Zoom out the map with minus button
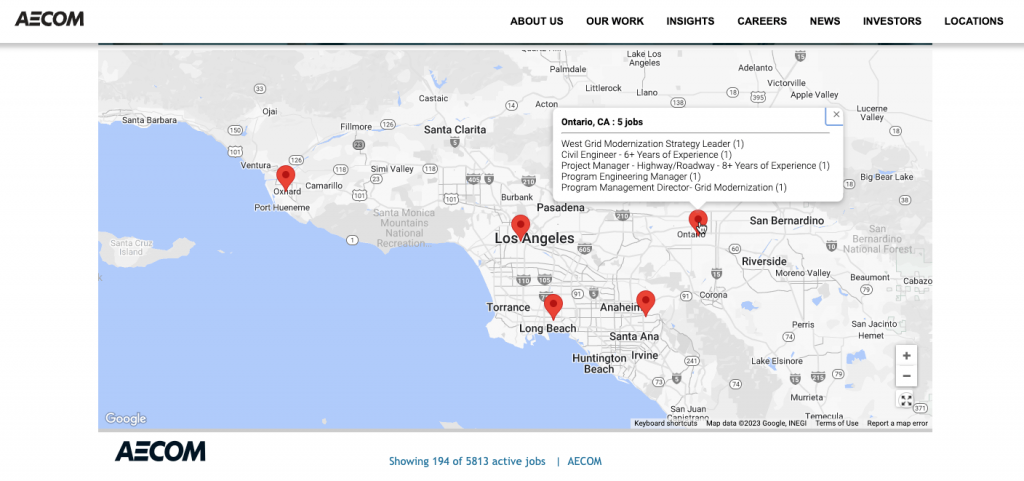1024x481 pixels. pyautogui.click(x=906, y=376)
